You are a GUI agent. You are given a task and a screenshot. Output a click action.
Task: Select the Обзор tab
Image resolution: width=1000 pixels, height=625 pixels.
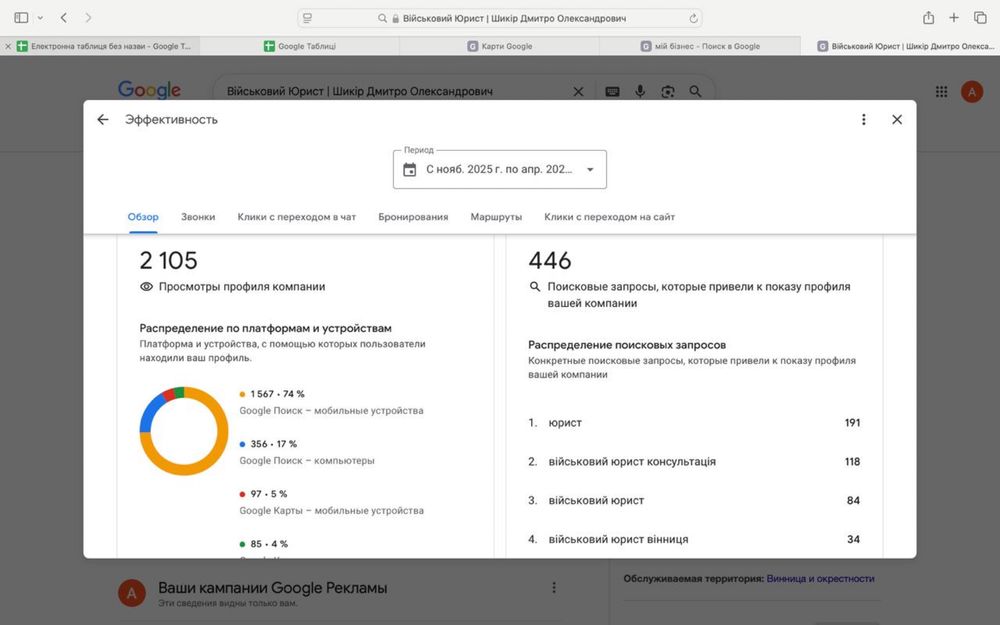coord(143,217)
